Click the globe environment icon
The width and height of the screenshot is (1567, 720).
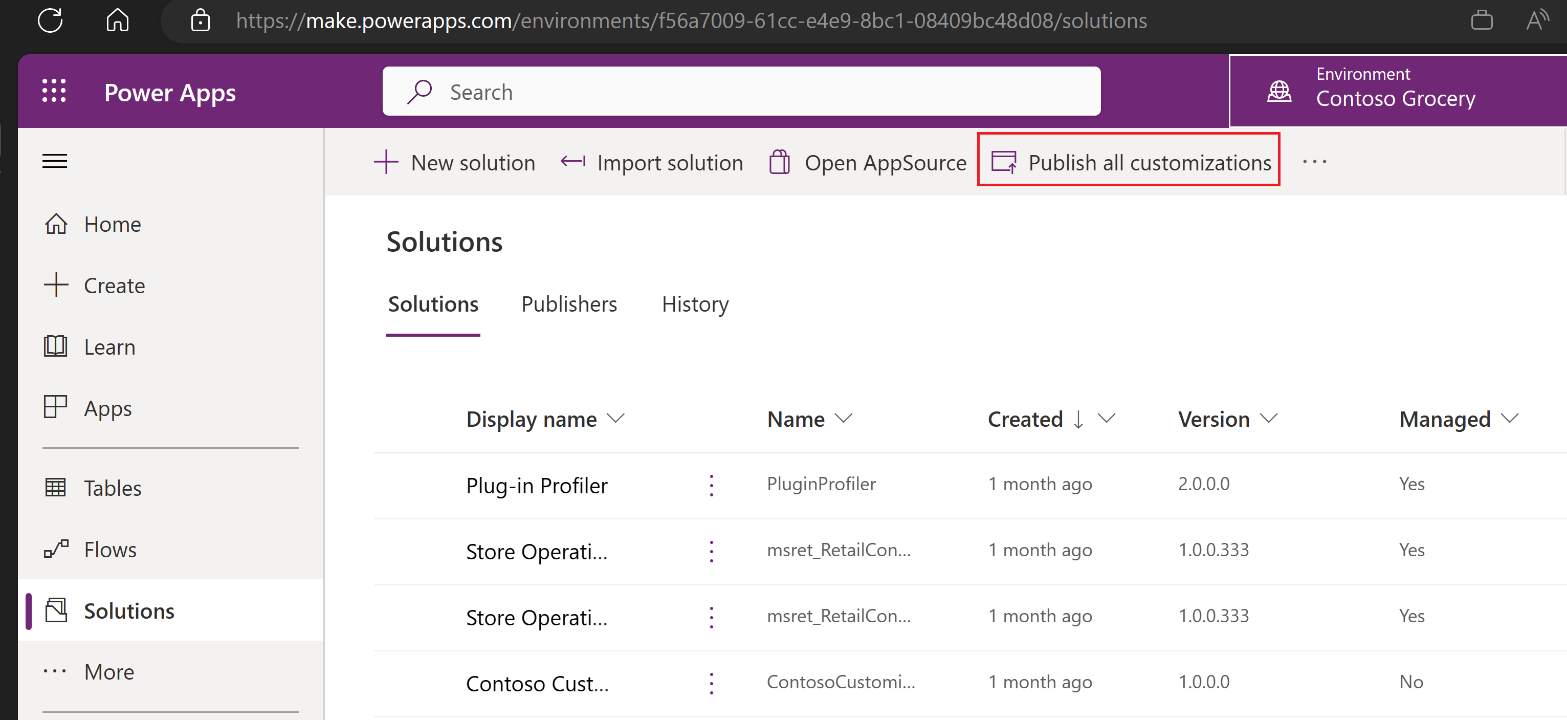1279,91
